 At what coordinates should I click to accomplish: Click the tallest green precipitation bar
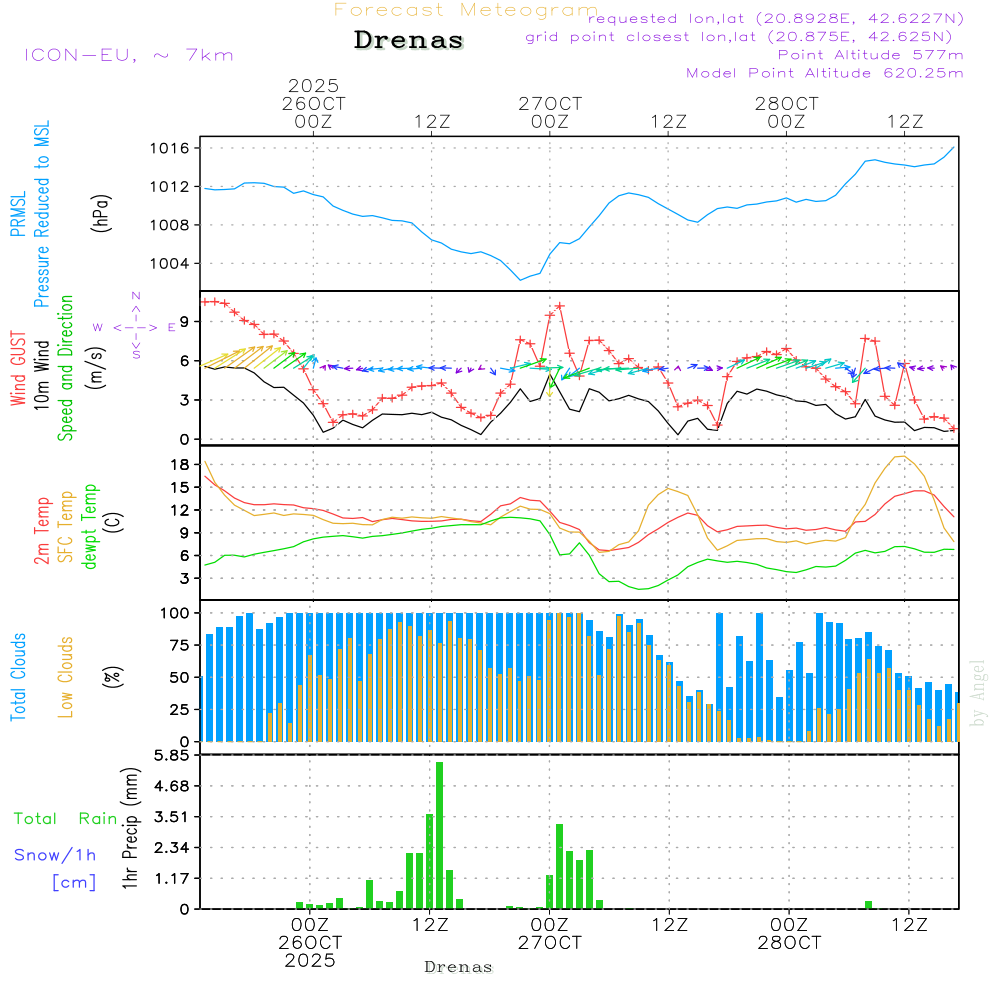coord(439,835)
